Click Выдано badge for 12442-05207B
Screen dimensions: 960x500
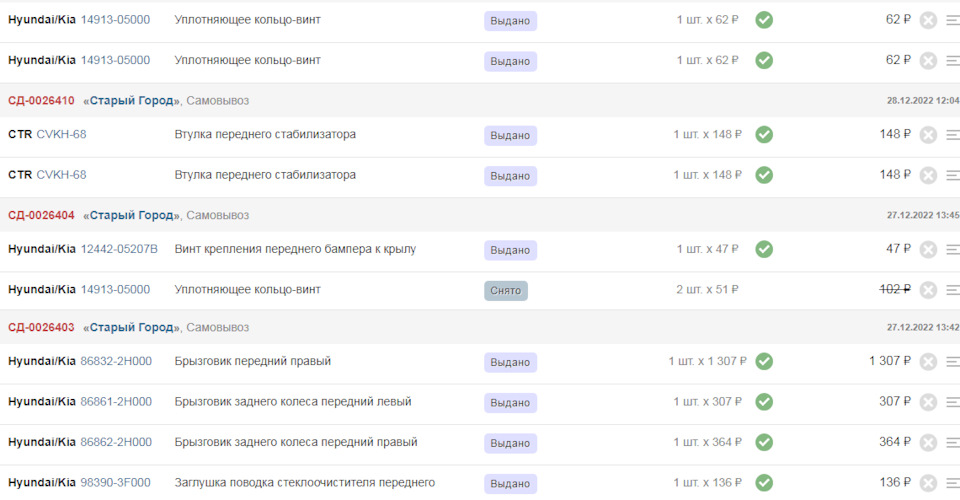[510, 250]
